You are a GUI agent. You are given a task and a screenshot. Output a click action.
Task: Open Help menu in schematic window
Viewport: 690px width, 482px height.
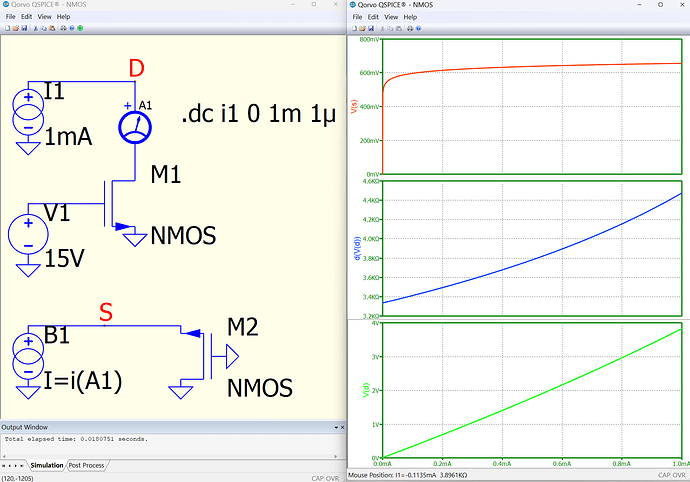pos(63,16)
